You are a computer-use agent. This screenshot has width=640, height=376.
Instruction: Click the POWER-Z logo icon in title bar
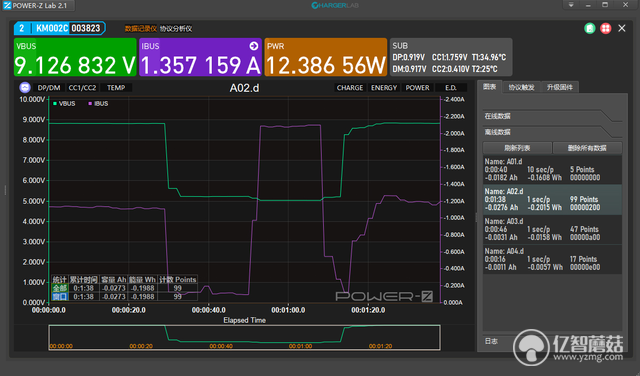point(7,5)
